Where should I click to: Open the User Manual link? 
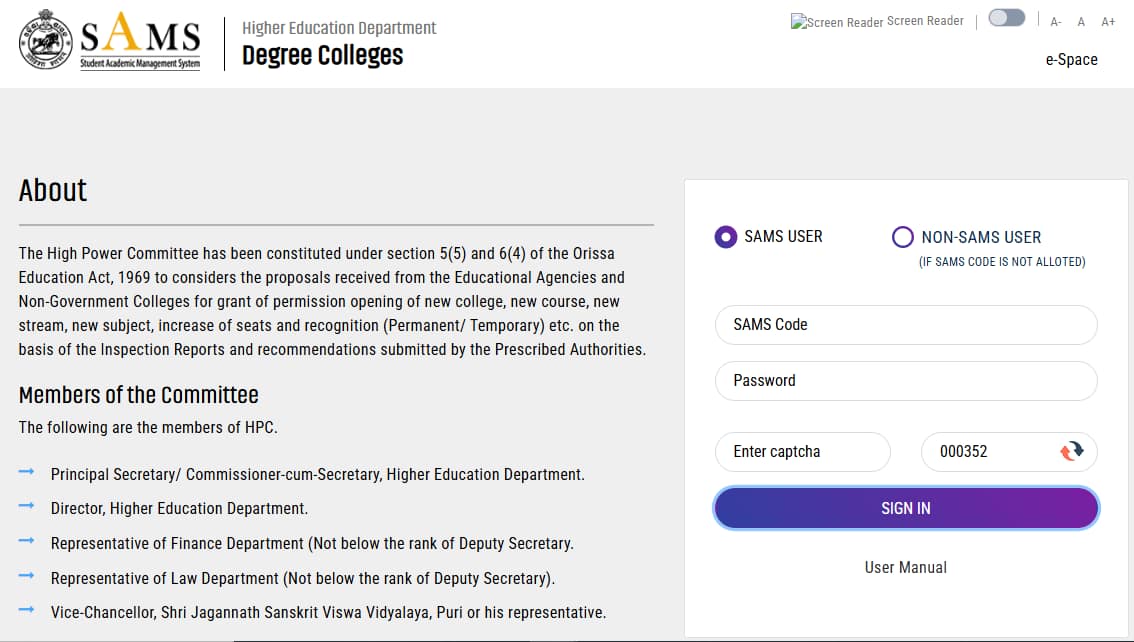point(905,568)
